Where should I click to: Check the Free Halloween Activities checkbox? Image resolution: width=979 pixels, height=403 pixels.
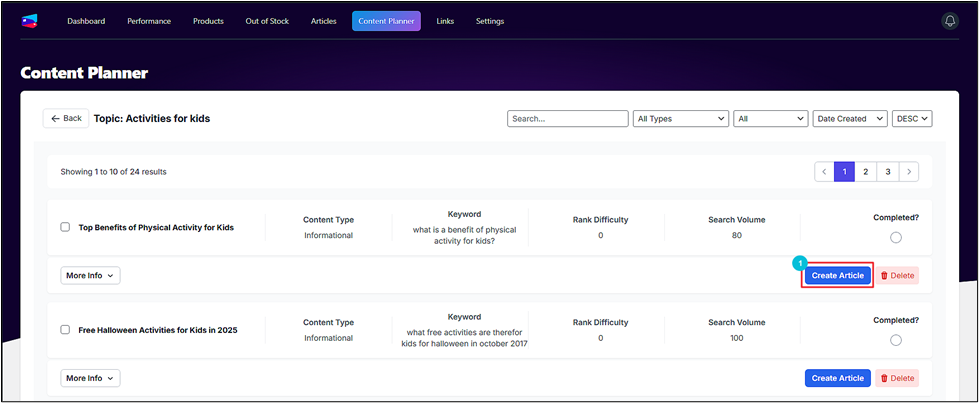65,330
